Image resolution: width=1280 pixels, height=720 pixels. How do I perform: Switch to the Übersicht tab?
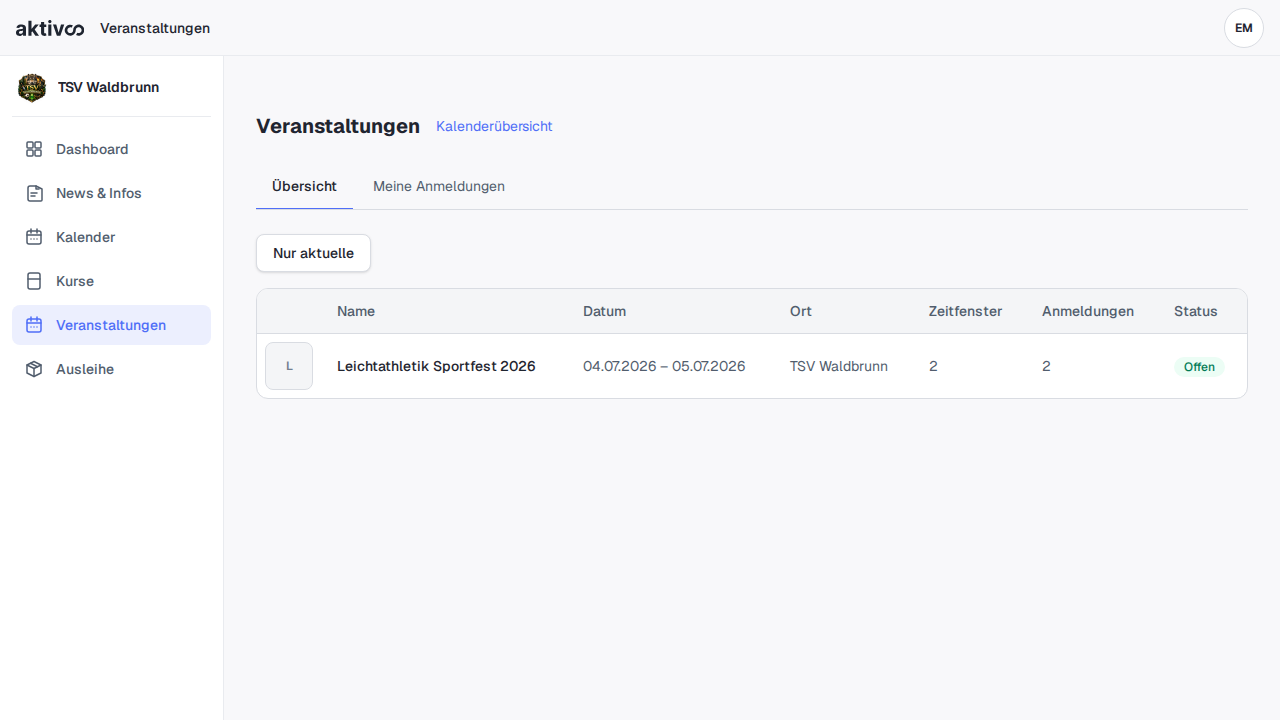click(x=304, y=186)
